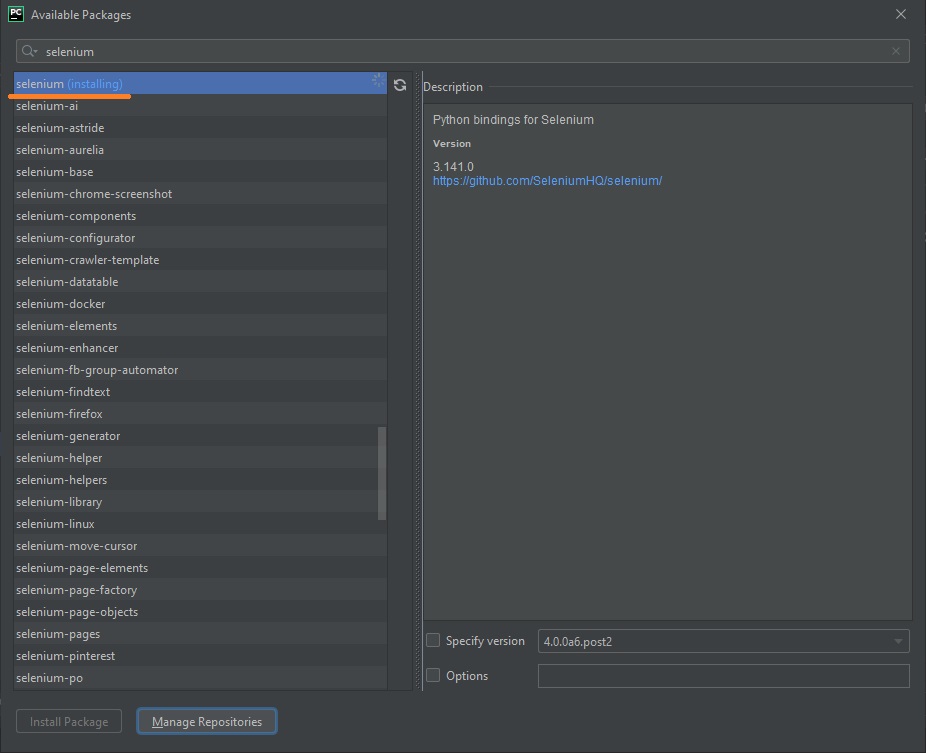The image size is (926, 753).
Task: Select selenium-page-objects package
Action: pos(200,612)
